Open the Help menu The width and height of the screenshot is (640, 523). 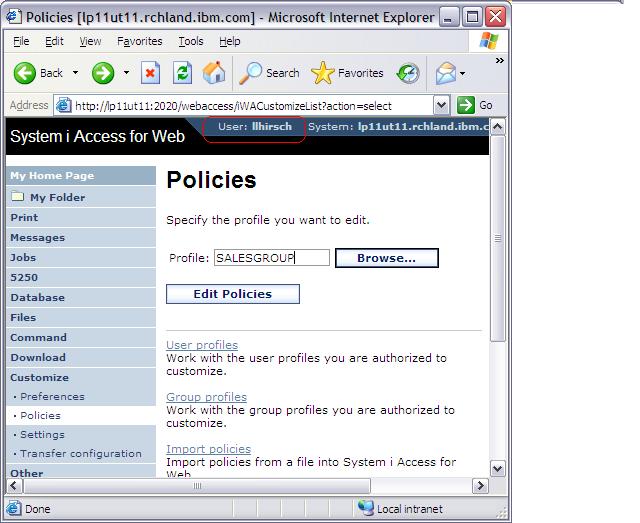pyautogui.click(x=230, y=41)
